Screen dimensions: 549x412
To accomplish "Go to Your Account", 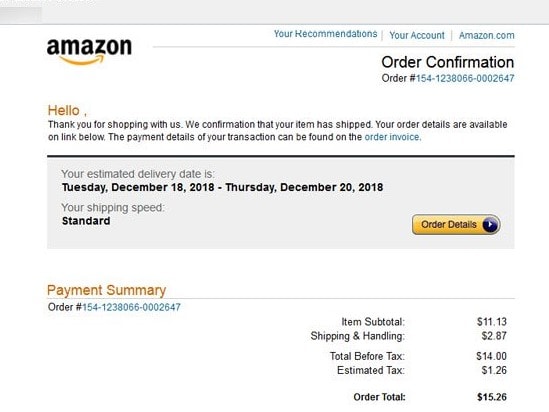I will click(x=417, y=35).
